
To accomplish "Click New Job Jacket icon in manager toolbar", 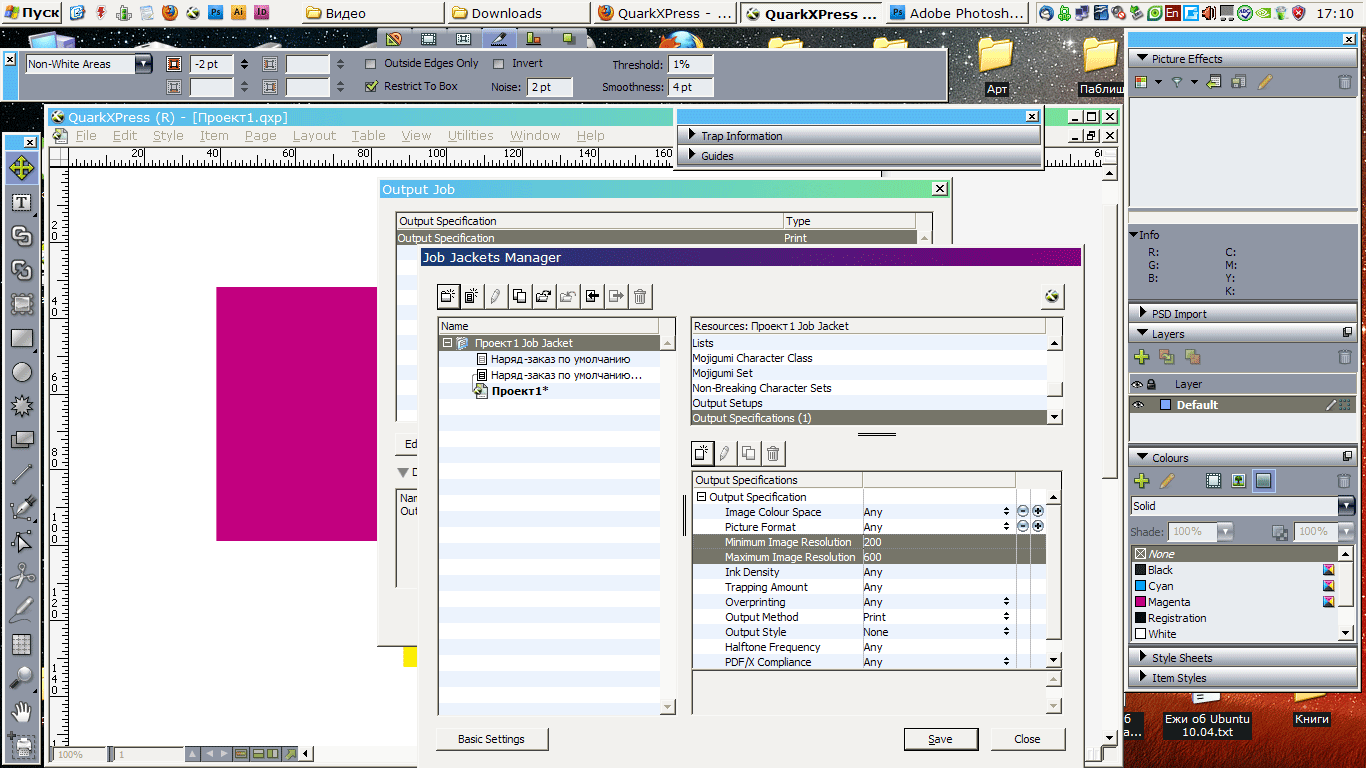I will pyautogui.click(x=448, y=296).
